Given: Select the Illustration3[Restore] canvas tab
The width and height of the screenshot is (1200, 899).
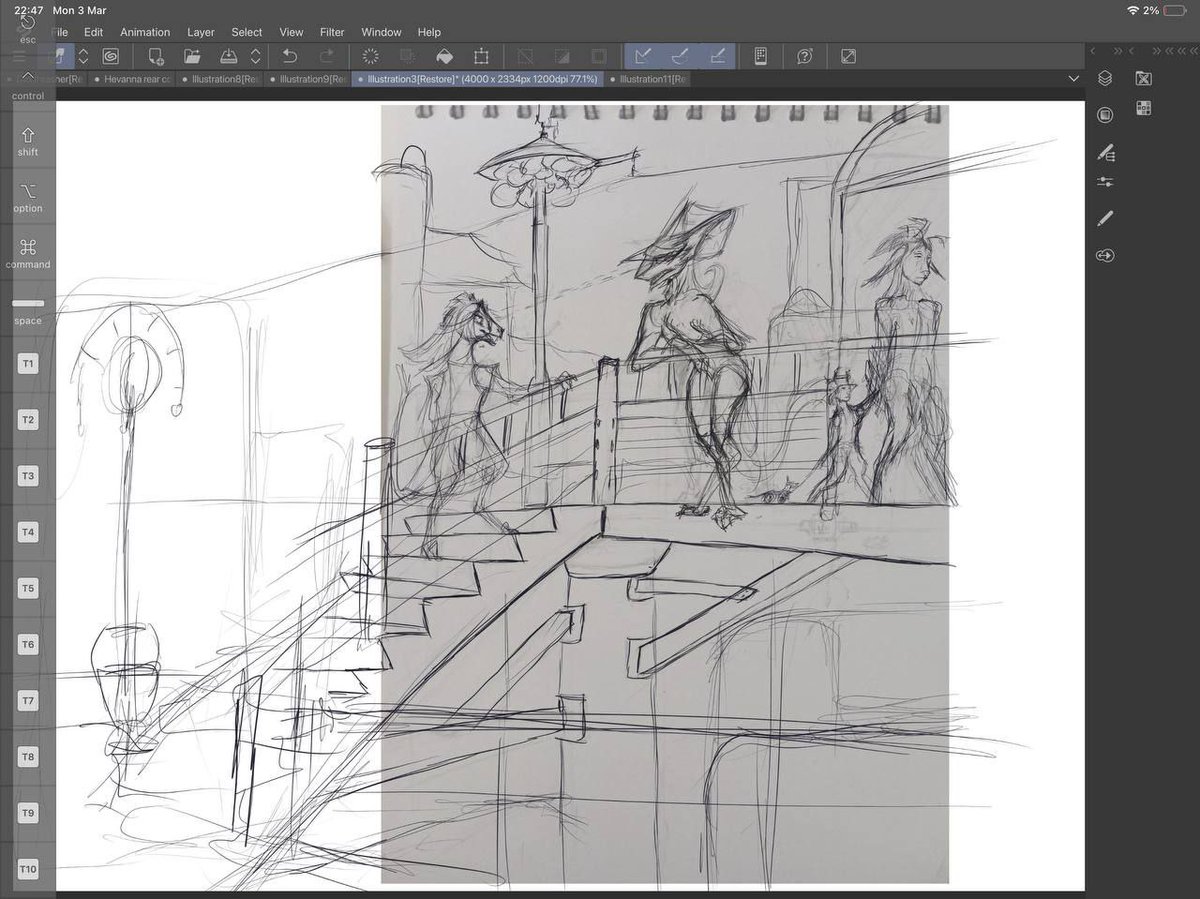Looking at the screenshot, I should tap(478, 79).
